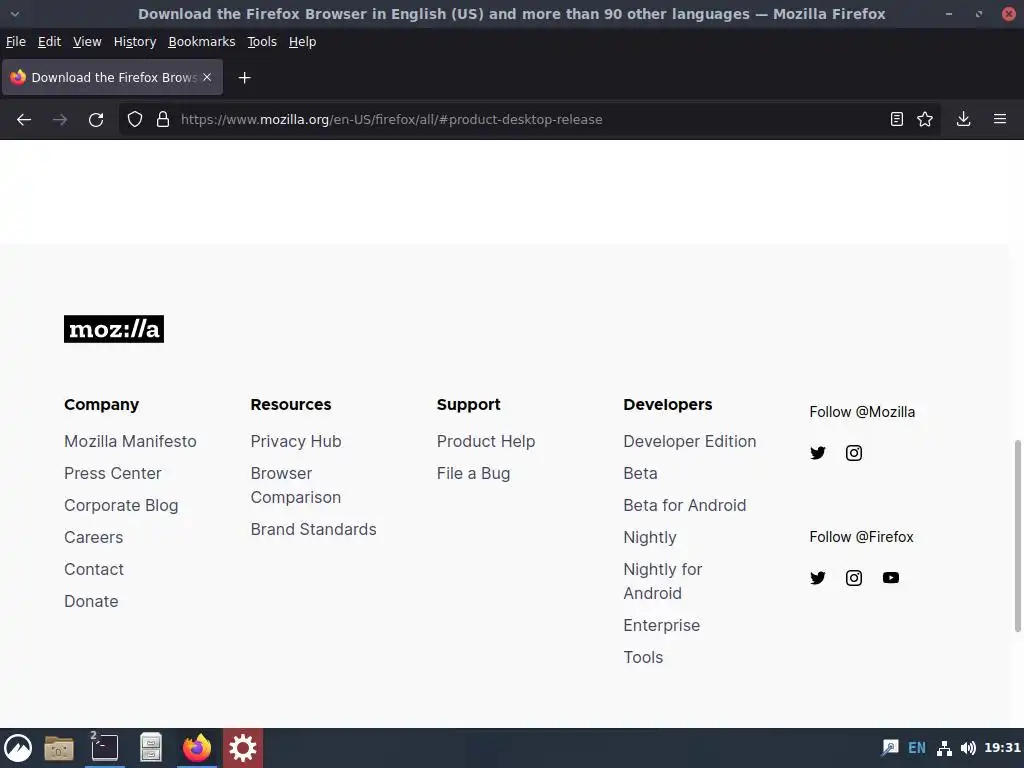Open Firefox application hamburger menu
This screenshot has height=768, width=1024.
pyautogui.click(x=1000, y=119)
